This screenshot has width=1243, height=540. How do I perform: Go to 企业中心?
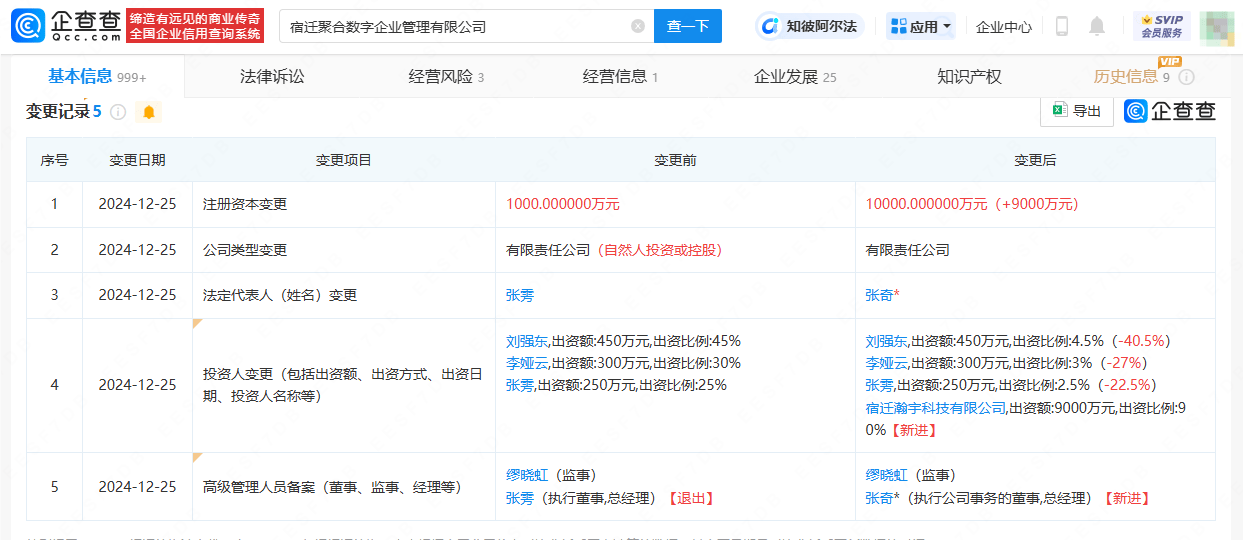tap(1004, 27)
